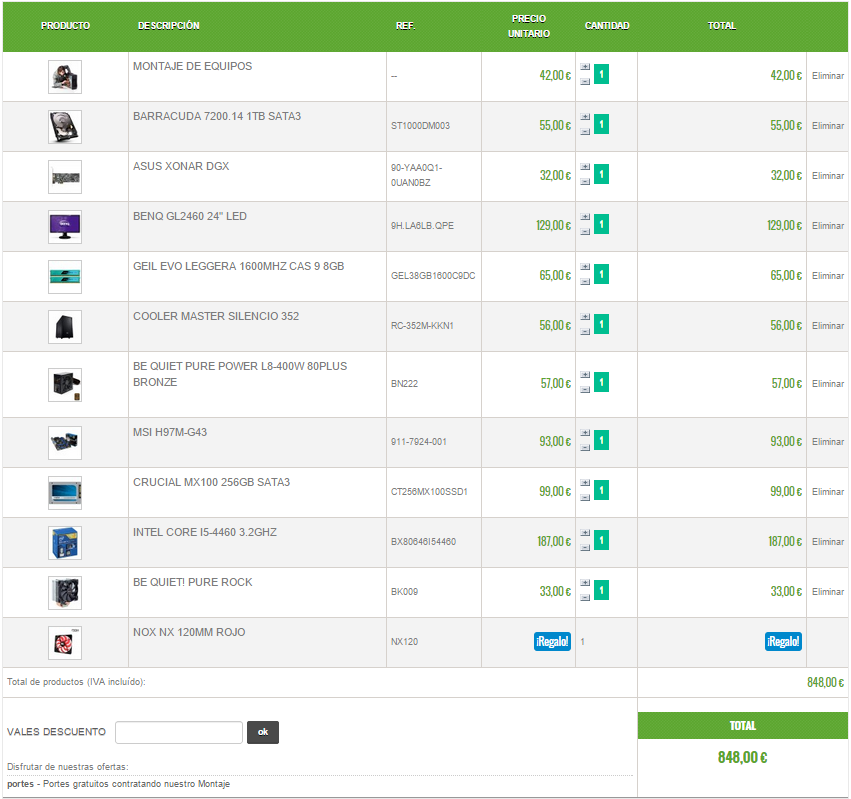Remove Be Quiet! Pure Rock with Eliminar
The height and width of the screenshot is (799, 851).
tap(828, 592)
